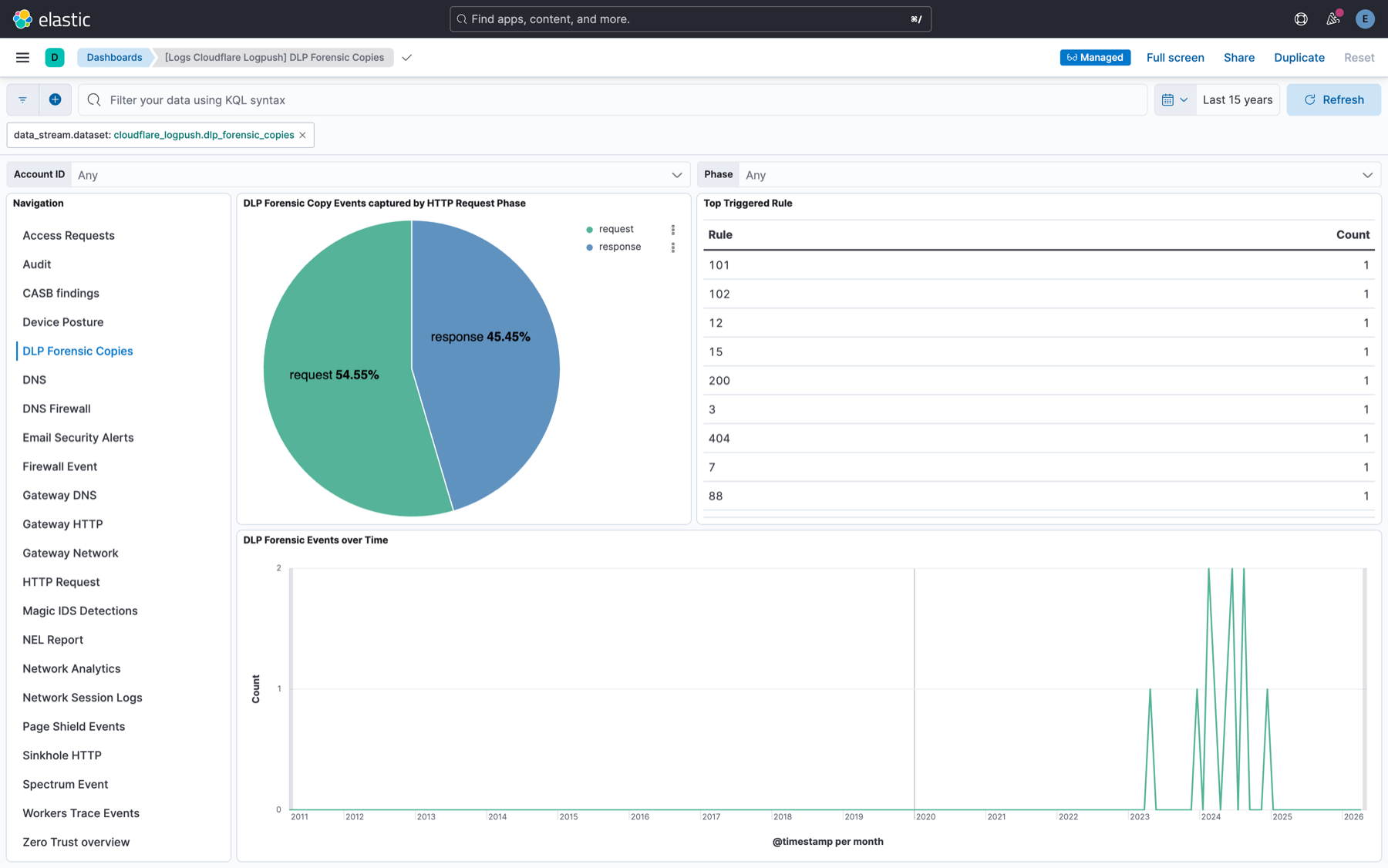Click response legend label
1388x868 pixels.
click(620, 247)
